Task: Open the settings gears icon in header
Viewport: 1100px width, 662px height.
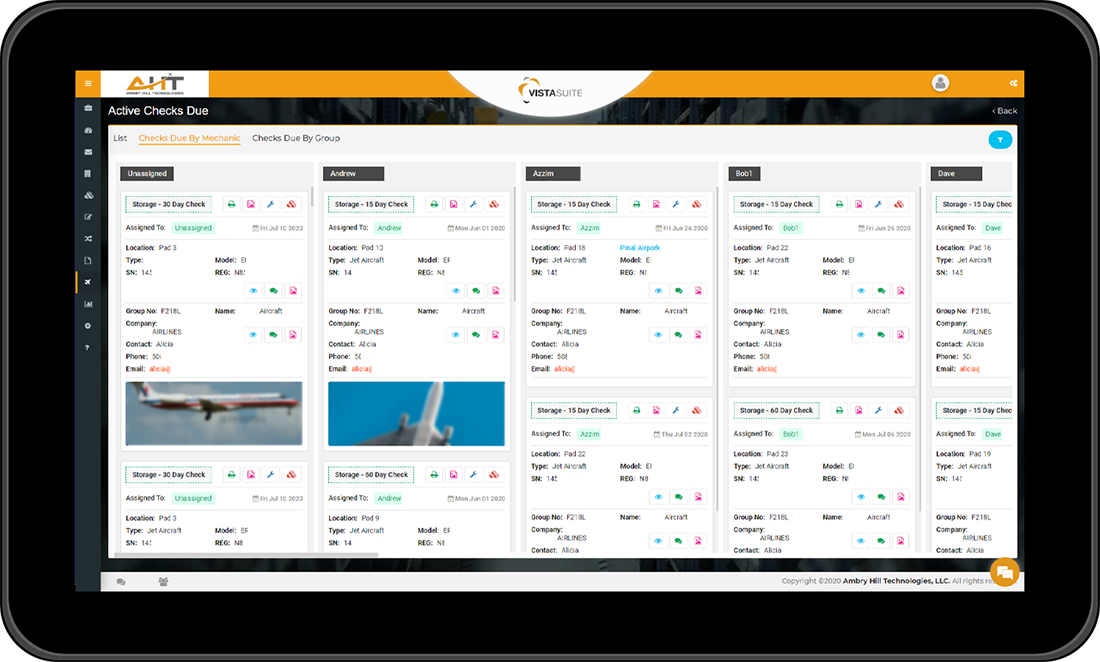Action: (x=1013, y=83)
